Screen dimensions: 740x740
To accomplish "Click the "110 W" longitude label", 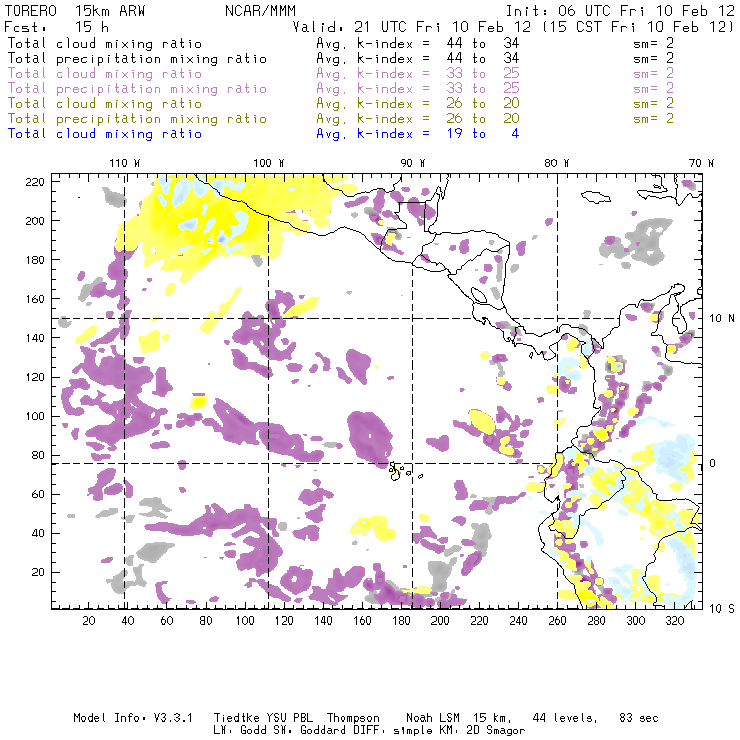I will [x=125, y=163].
